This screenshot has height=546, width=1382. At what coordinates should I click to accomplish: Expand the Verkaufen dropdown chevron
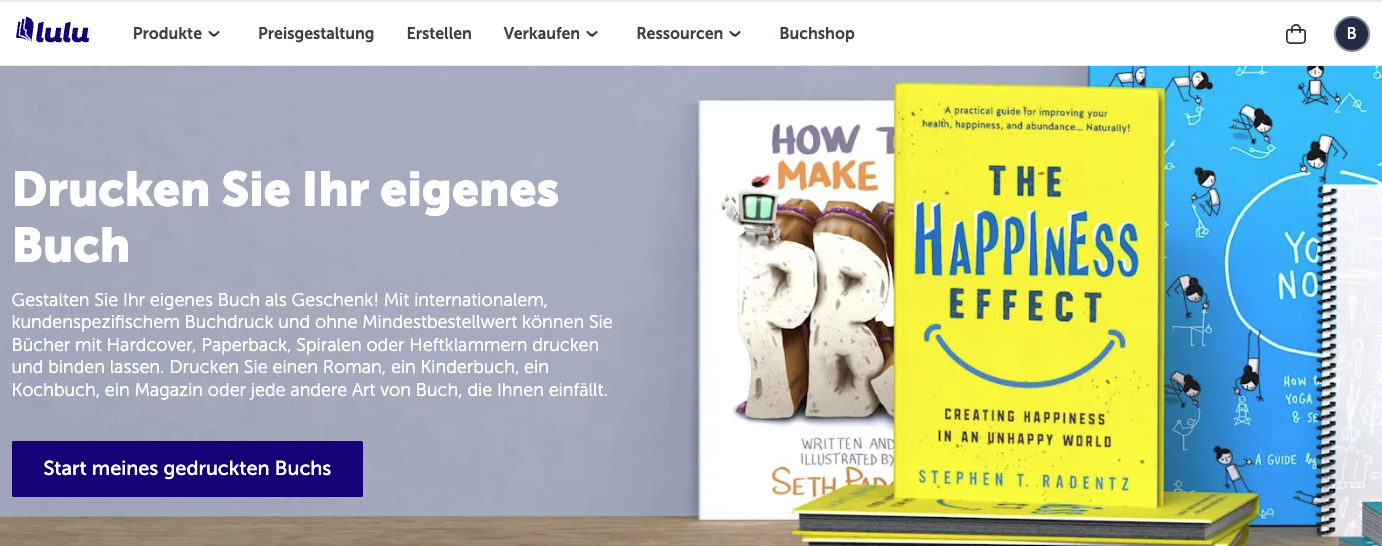coord(592,34)
